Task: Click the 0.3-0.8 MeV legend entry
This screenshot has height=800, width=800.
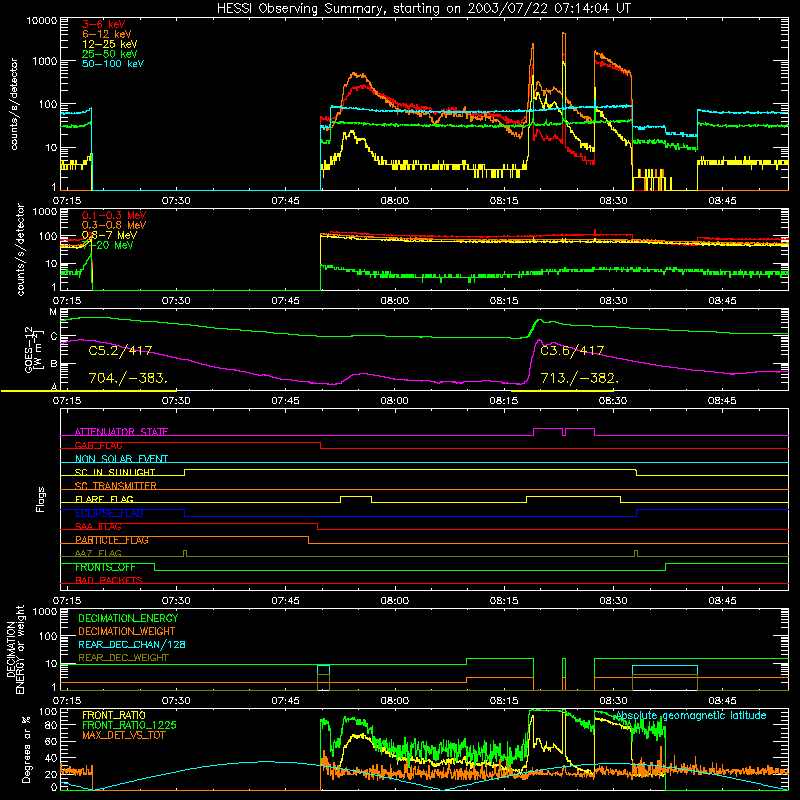Action: pos(114,225)
